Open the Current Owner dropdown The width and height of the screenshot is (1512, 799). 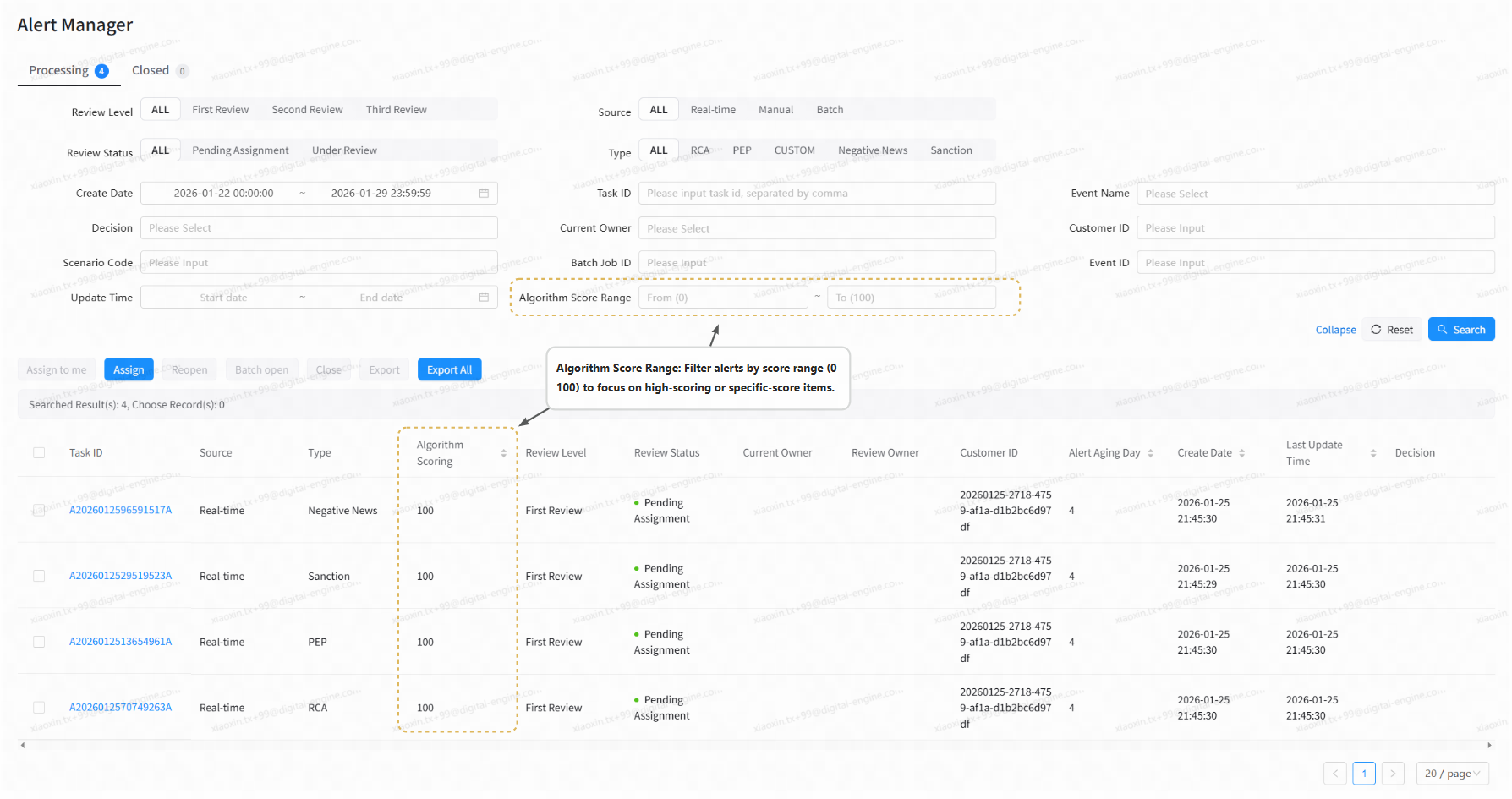[x=817, y=228]
